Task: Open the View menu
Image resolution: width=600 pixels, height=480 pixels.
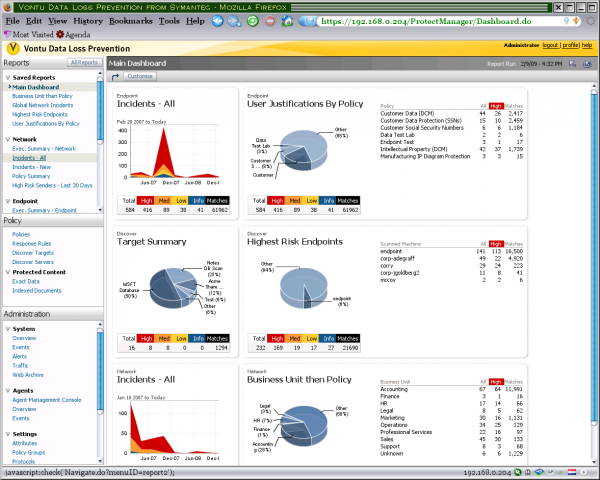Action: (x=58, y=21)
